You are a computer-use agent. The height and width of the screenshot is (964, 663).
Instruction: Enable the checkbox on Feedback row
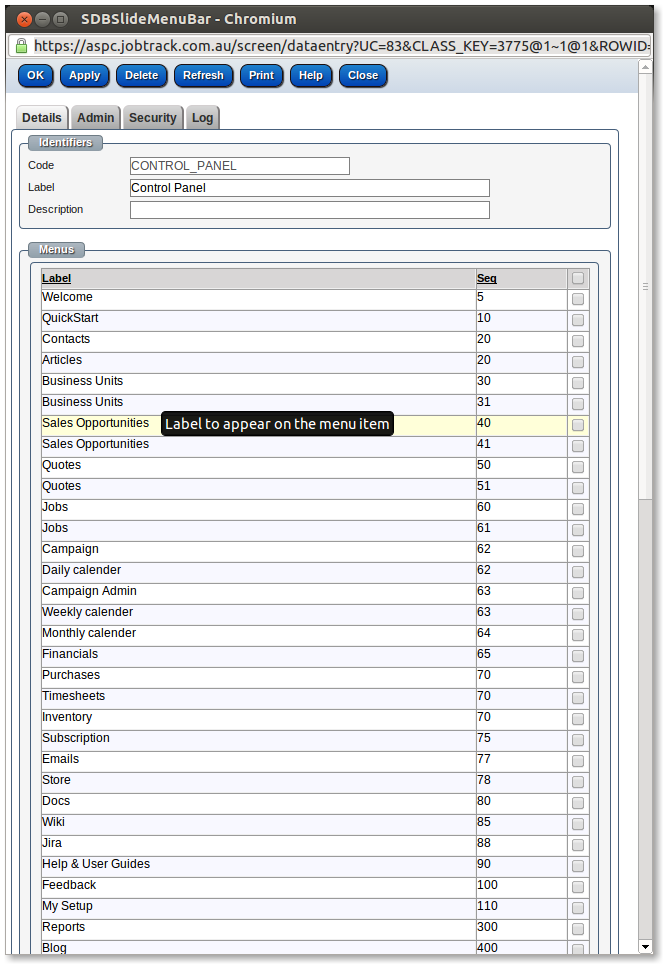[x=577, y=887]
